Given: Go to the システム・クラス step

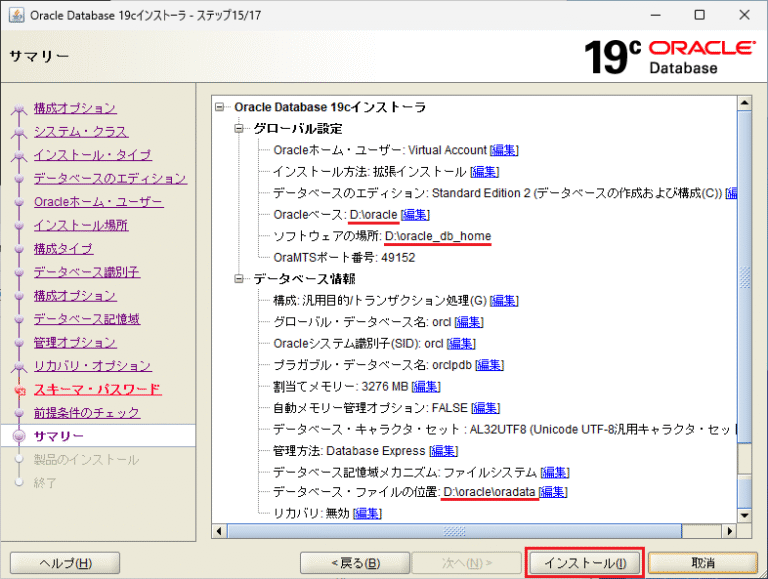Looking at the screenshot, I should [x=81, y=131].
